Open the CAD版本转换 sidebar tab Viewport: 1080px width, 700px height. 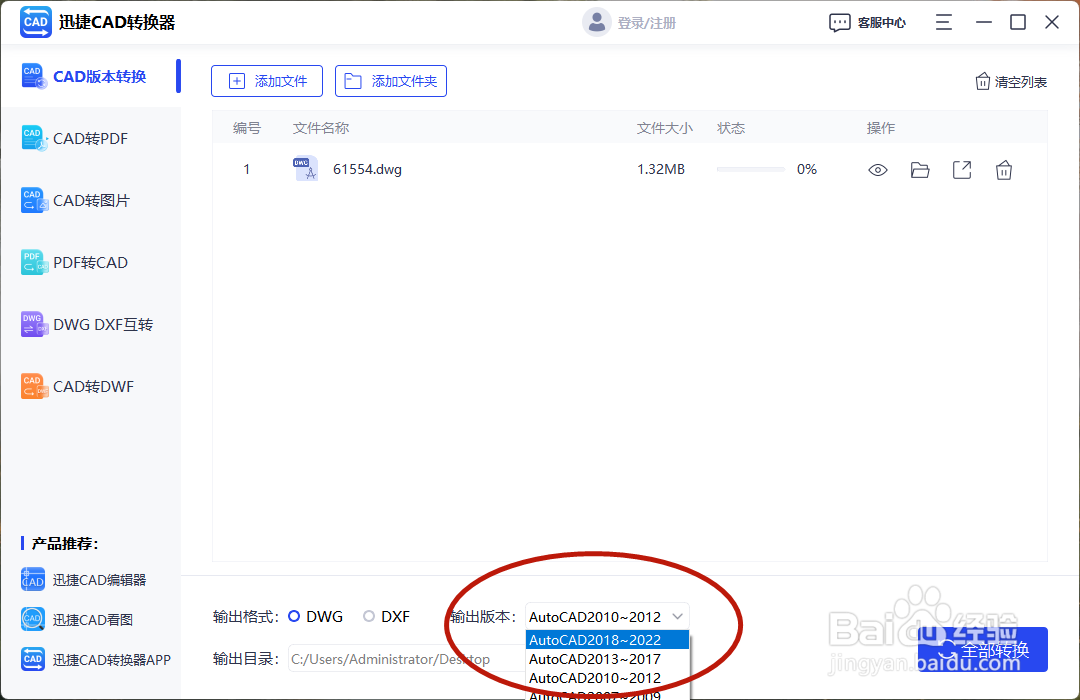[x=91, y=76]
